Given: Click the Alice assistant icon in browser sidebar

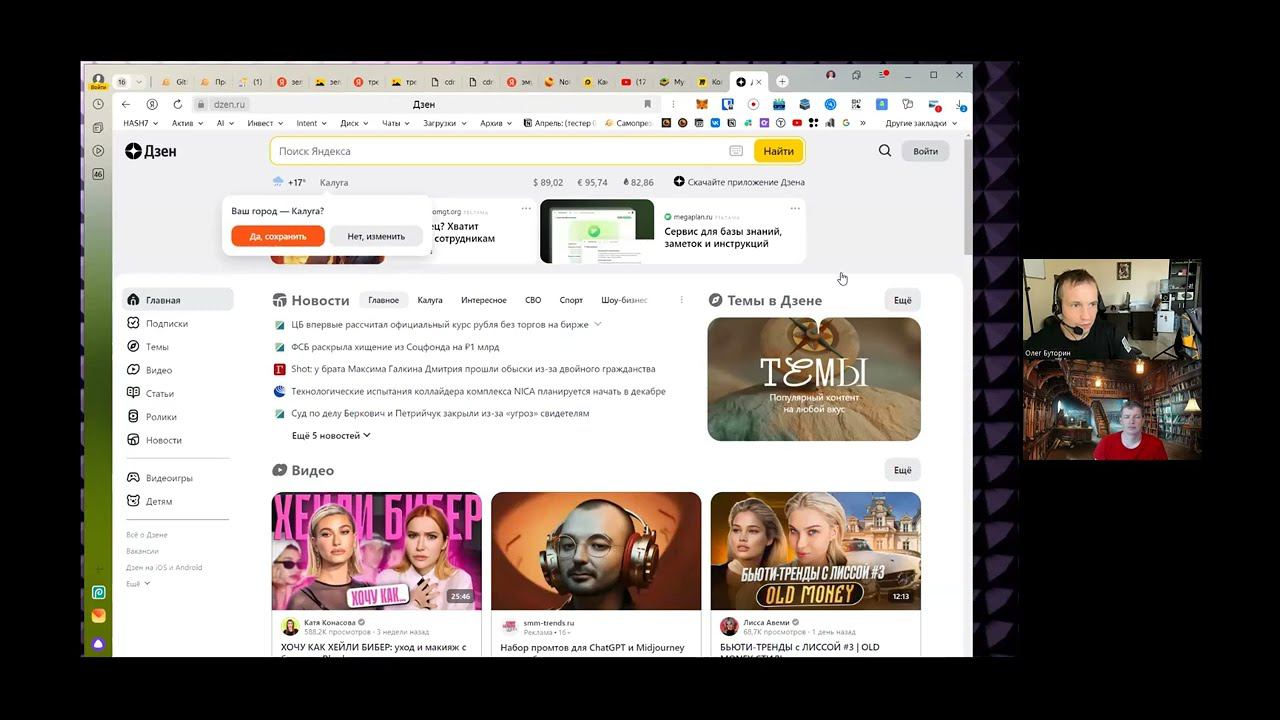Looking at the screenshot, I should tap(98, 644).
